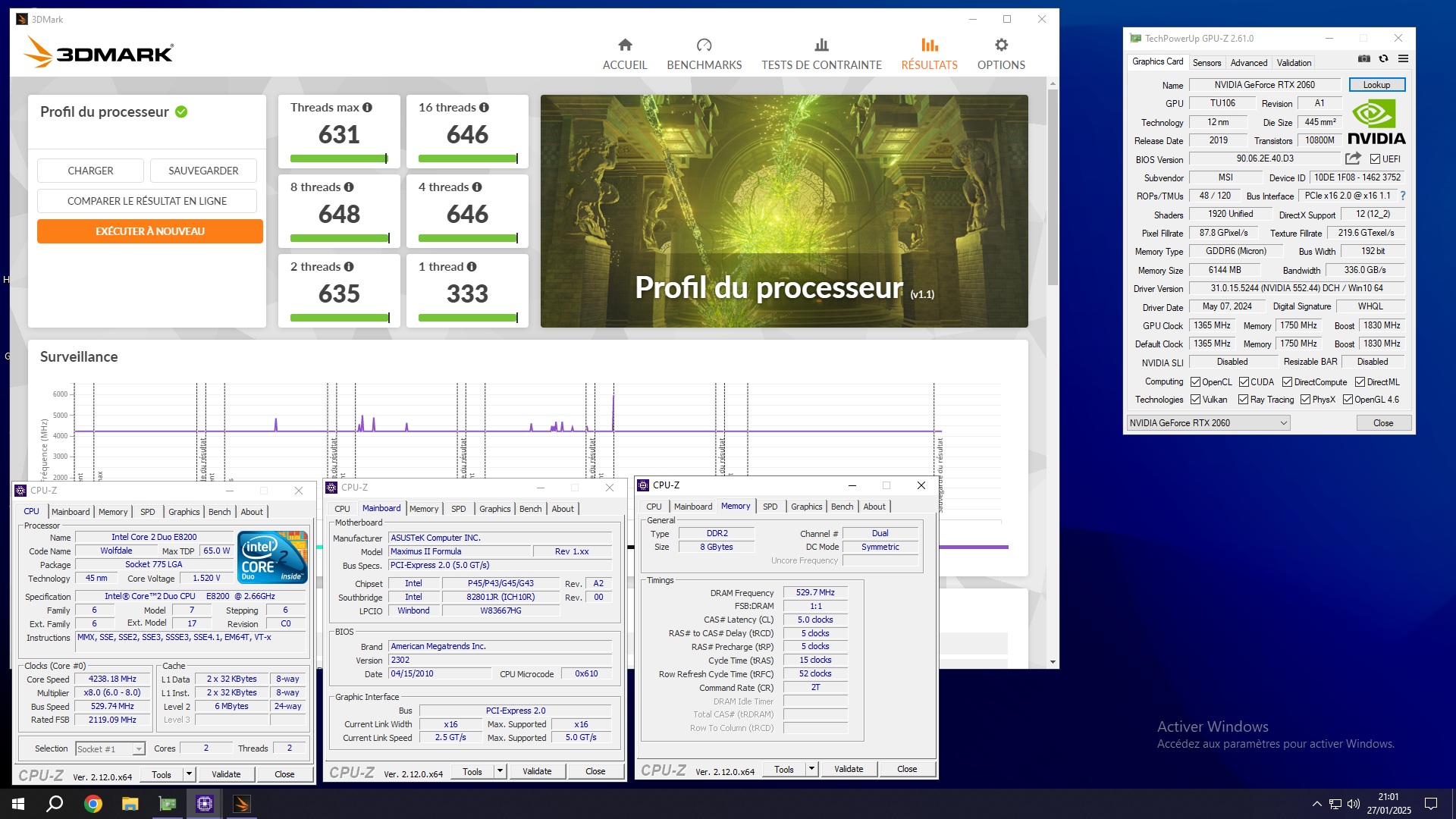Click GPU-Z refresh icon
This screenshot has width=1456, height=819.
pos(1384,59)
